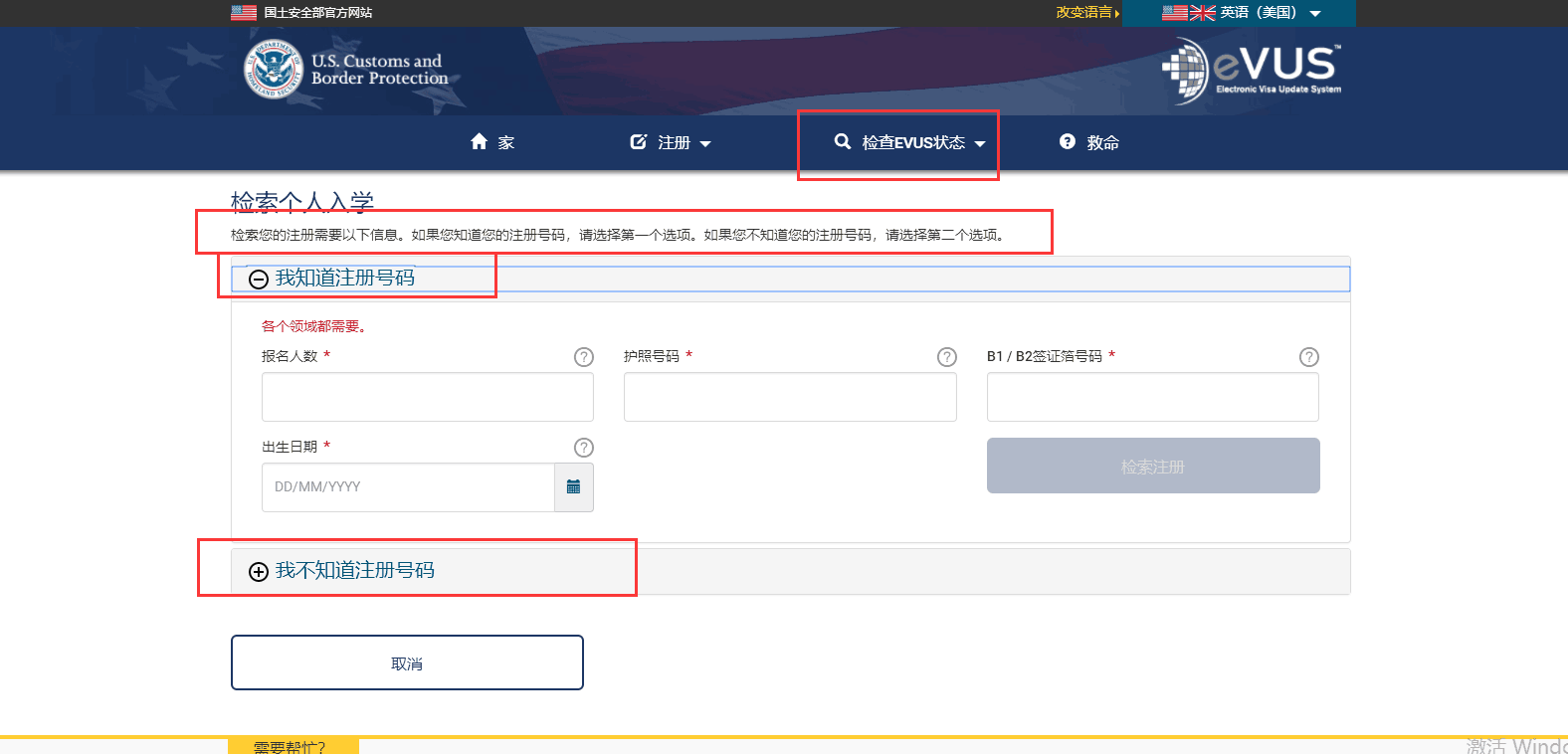
Task: Click the edit icon next to 注册
Action: coord(639,141)
